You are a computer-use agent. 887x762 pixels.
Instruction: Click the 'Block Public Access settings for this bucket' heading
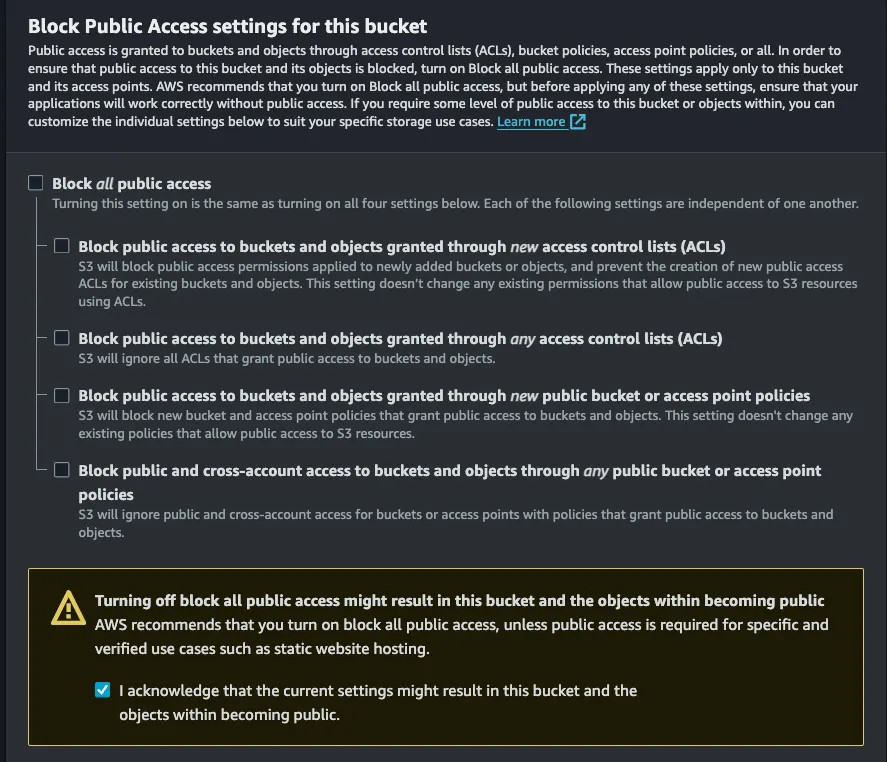pyautogui.click(x=227, y=26)
